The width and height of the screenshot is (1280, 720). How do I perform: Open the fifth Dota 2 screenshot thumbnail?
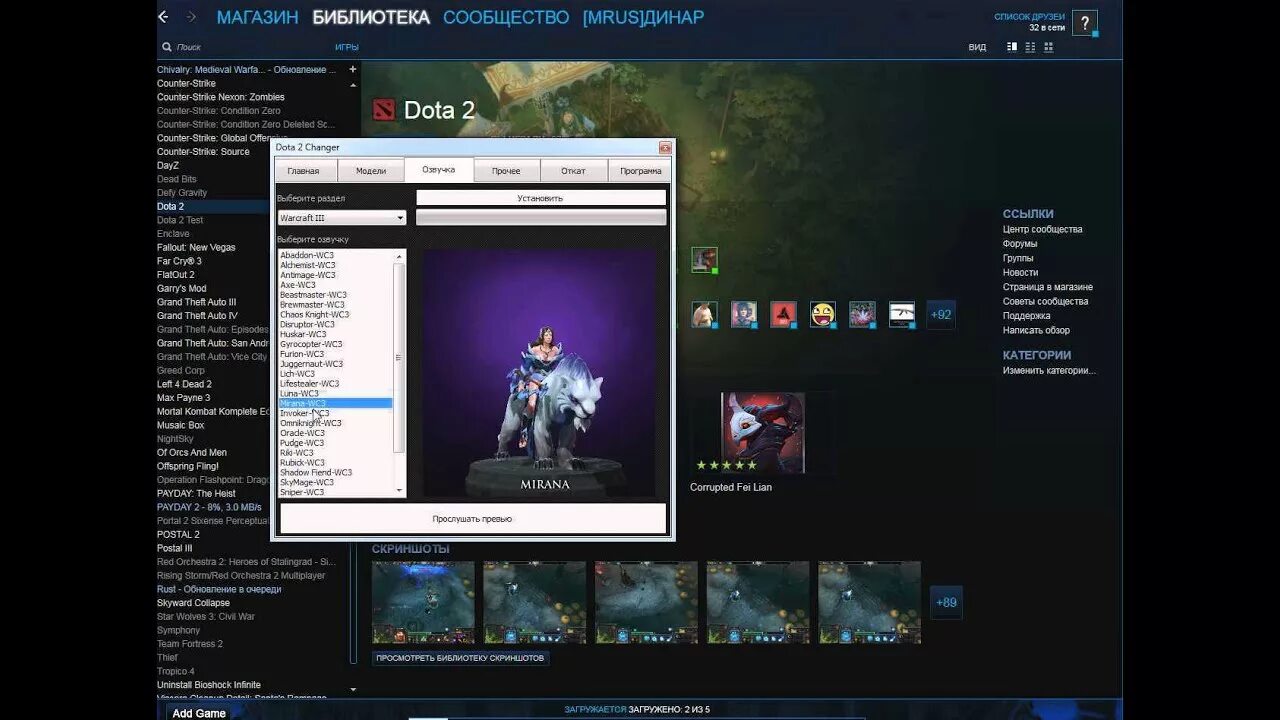point(869,602)
